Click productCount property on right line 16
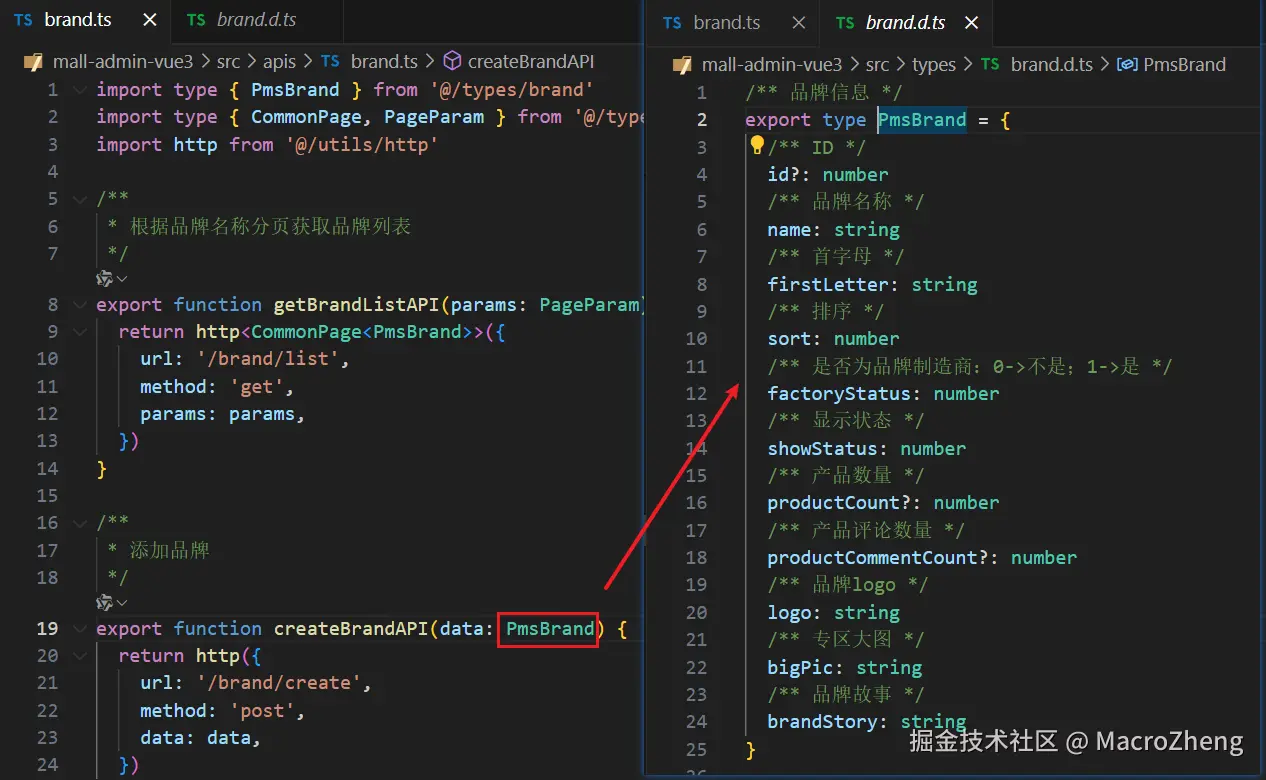Viewport: 1266px width, 780px height. pos(833,502)
